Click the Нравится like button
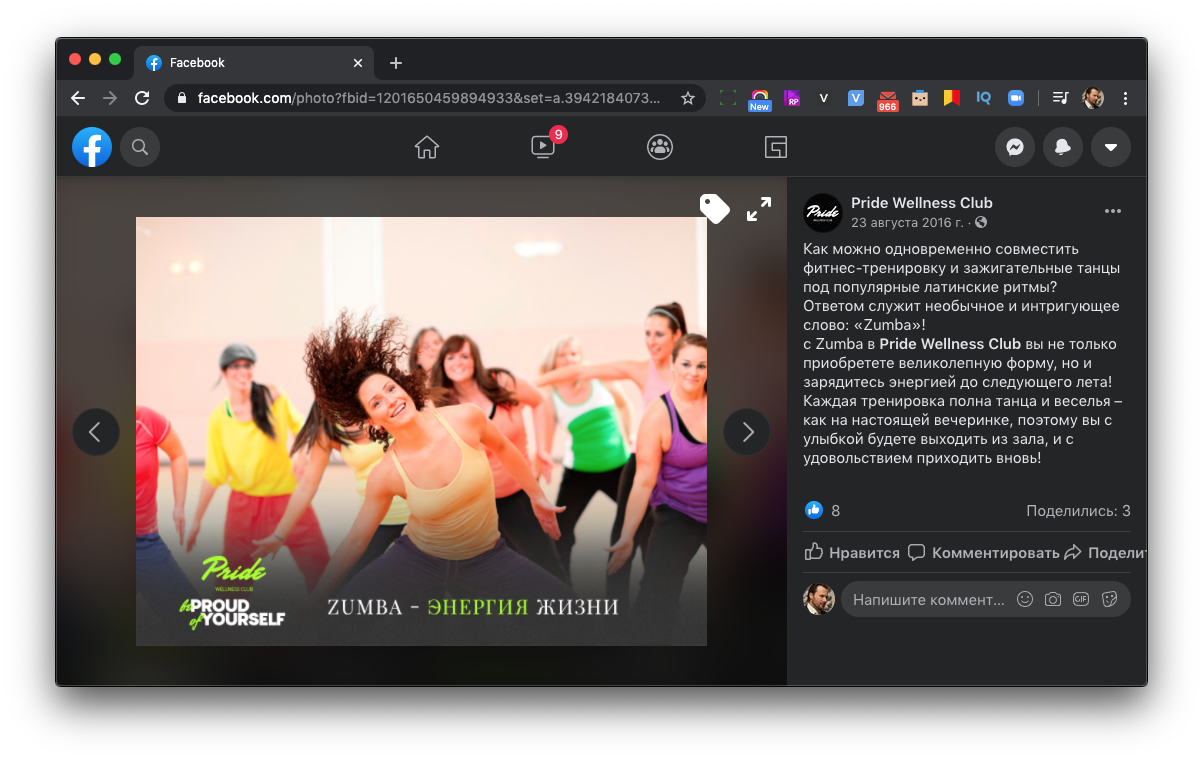The image size is (1203, 760). (x=852, y=552)
